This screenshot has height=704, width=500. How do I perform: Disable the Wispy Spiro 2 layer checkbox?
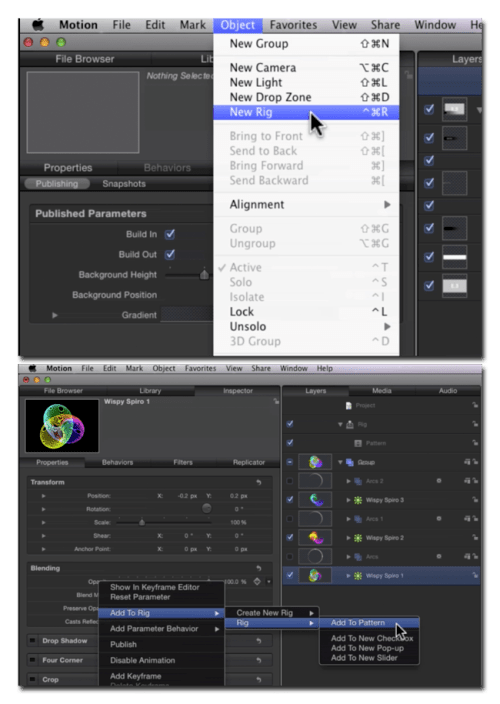pos(290,537)
